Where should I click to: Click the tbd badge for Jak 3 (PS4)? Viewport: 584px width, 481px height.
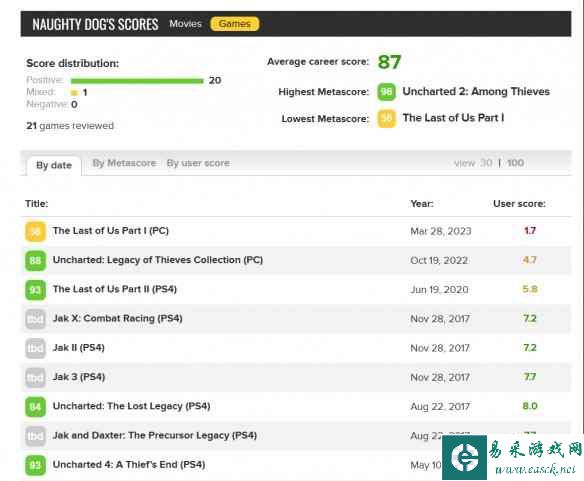(35, 377)
